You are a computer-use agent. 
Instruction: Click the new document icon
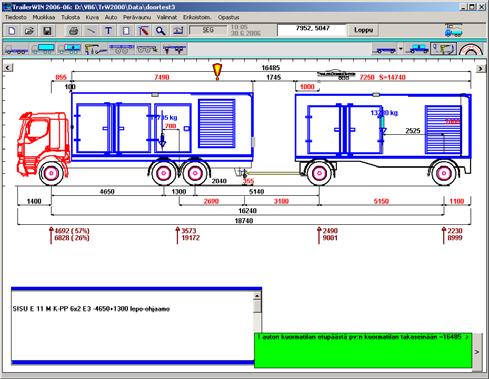tap(12, 31)
